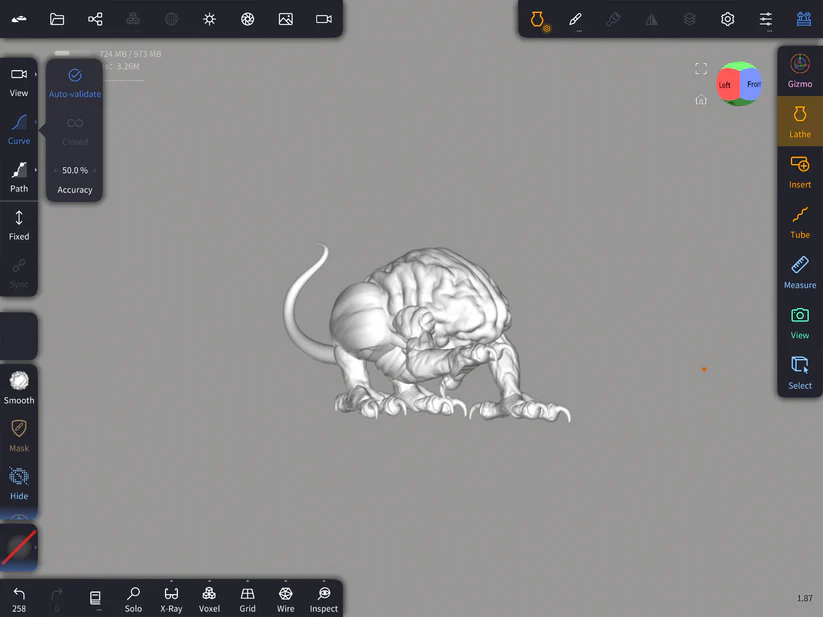Open the Nomad app logo menu
The height and width of the screenshot is (617, 823).
[x=19, y=19]
